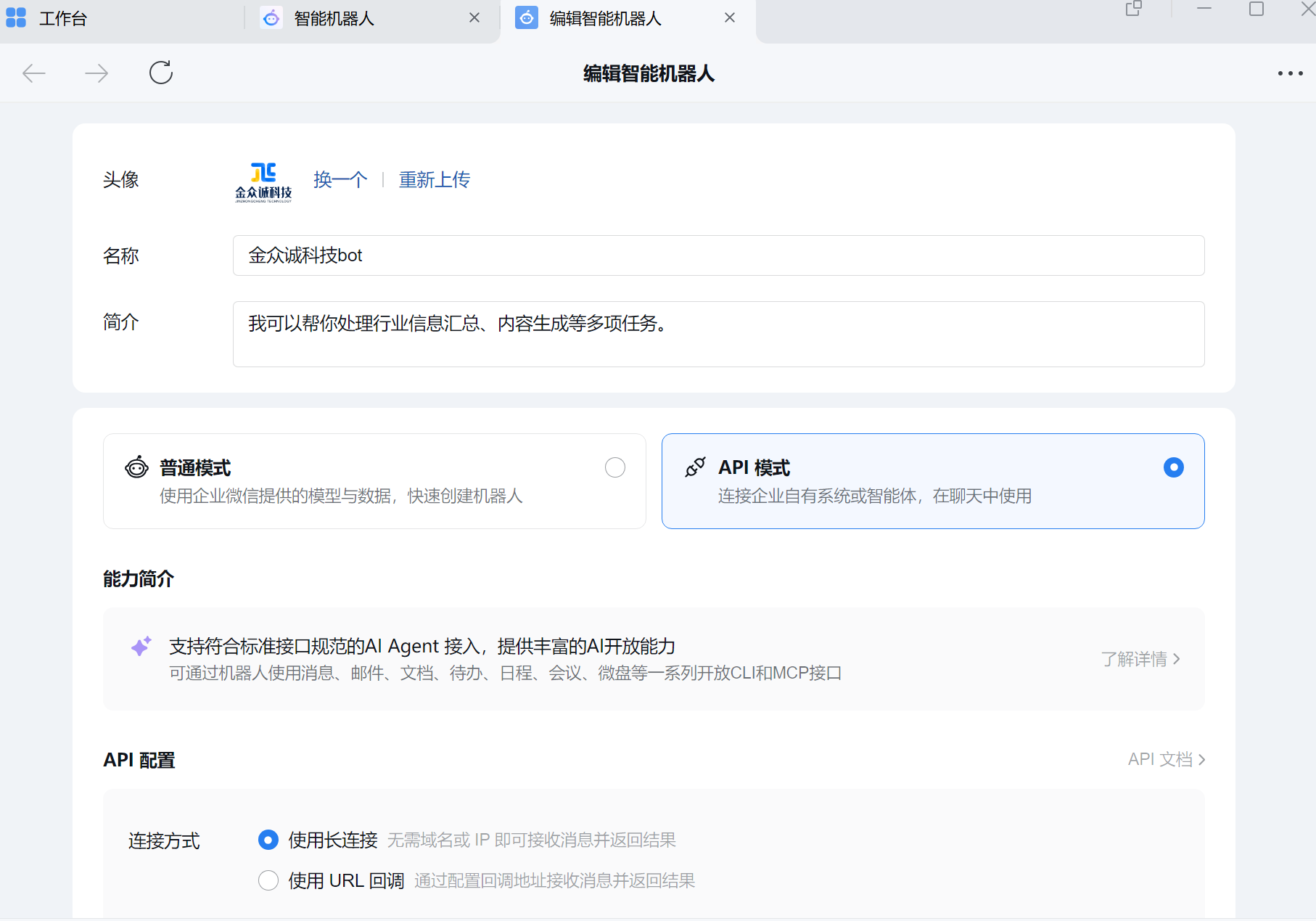Close the 编辑智能机器人 tab

pyautogui.click(x=730, y=17)
